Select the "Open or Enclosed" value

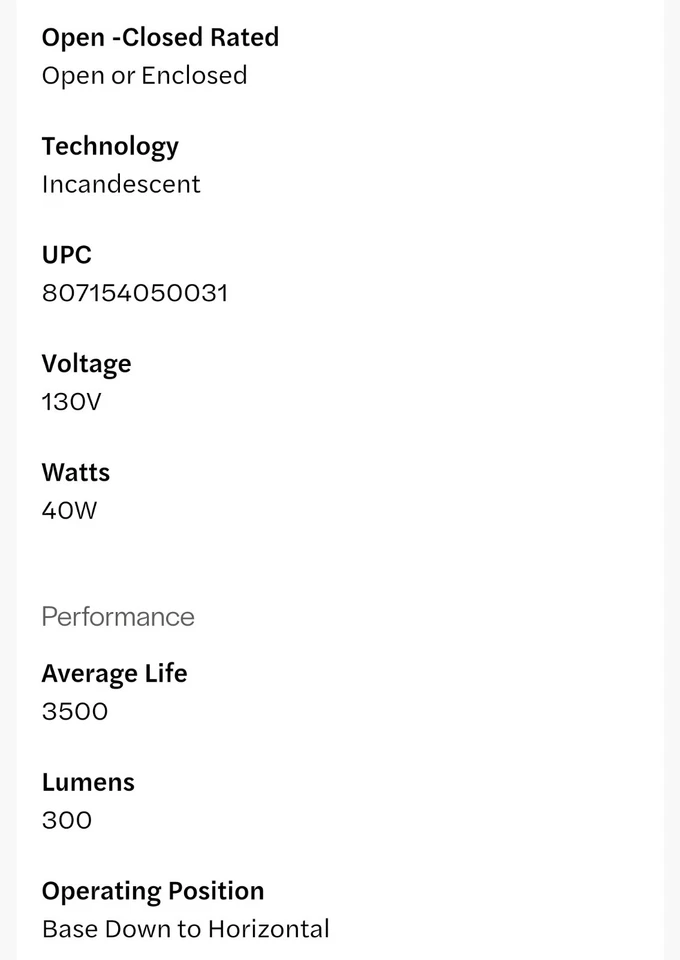coord(144,76)
